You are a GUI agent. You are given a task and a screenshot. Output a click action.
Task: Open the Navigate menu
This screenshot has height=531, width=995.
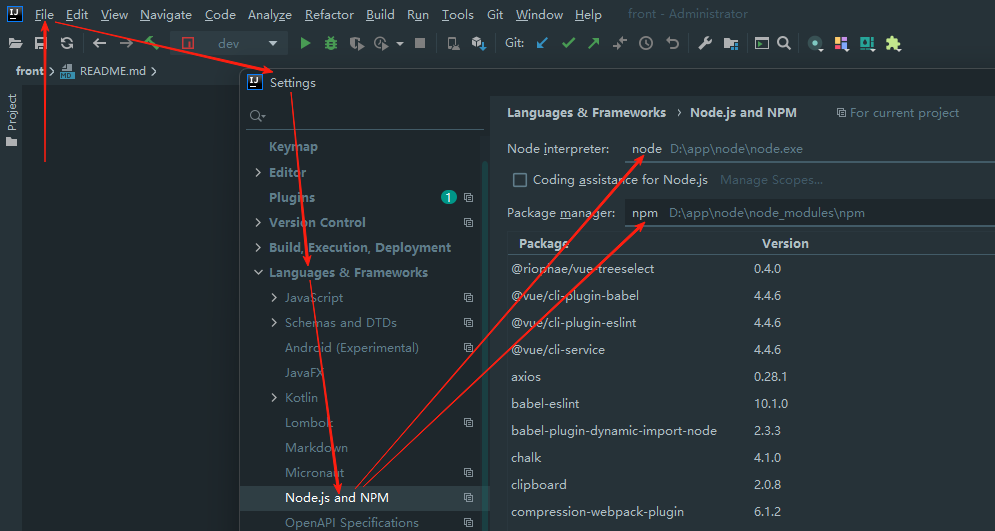[166, 15]
